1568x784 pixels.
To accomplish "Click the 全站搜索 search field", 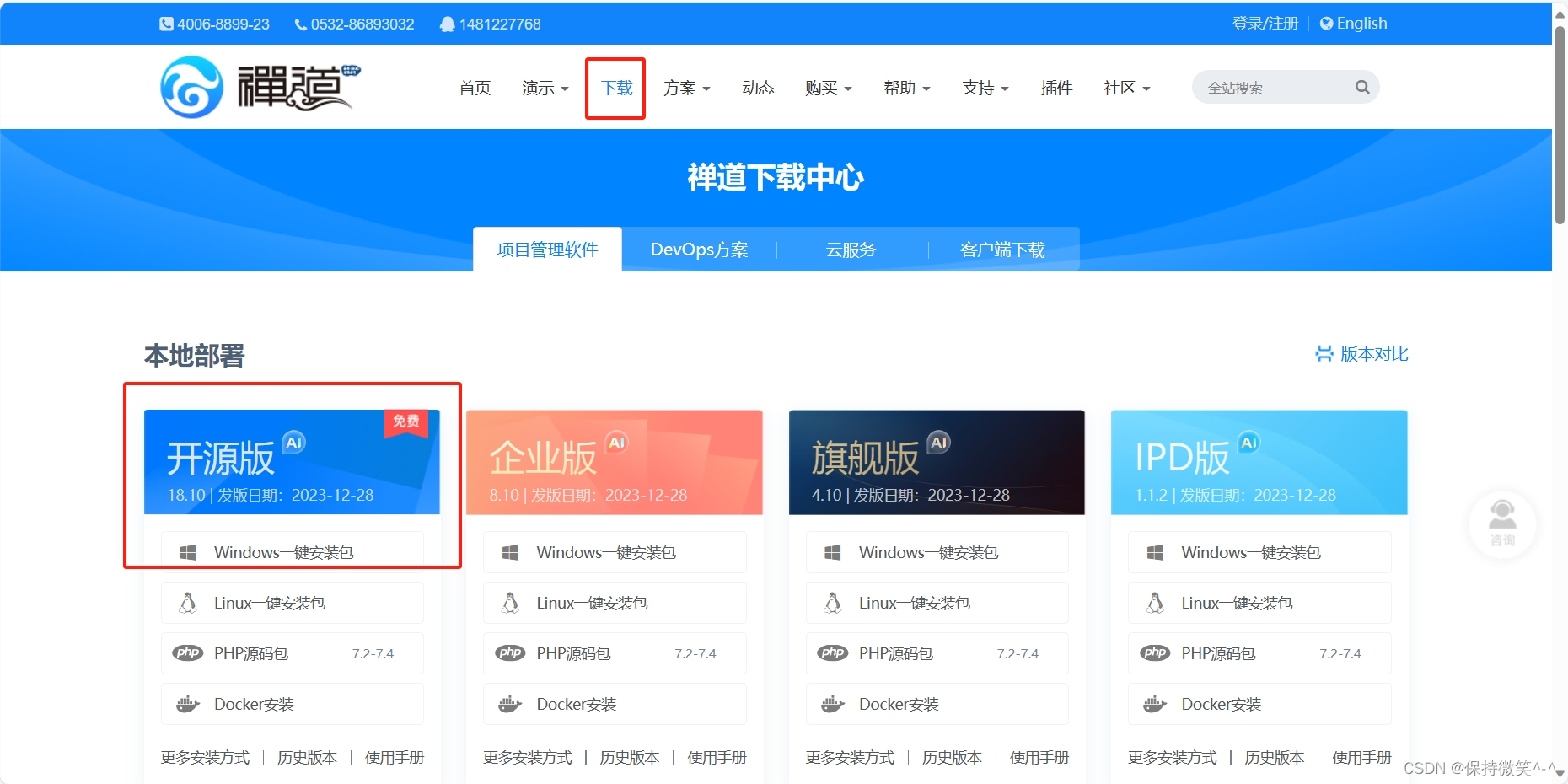I will pyautogui.click(x=1286, y=87).
